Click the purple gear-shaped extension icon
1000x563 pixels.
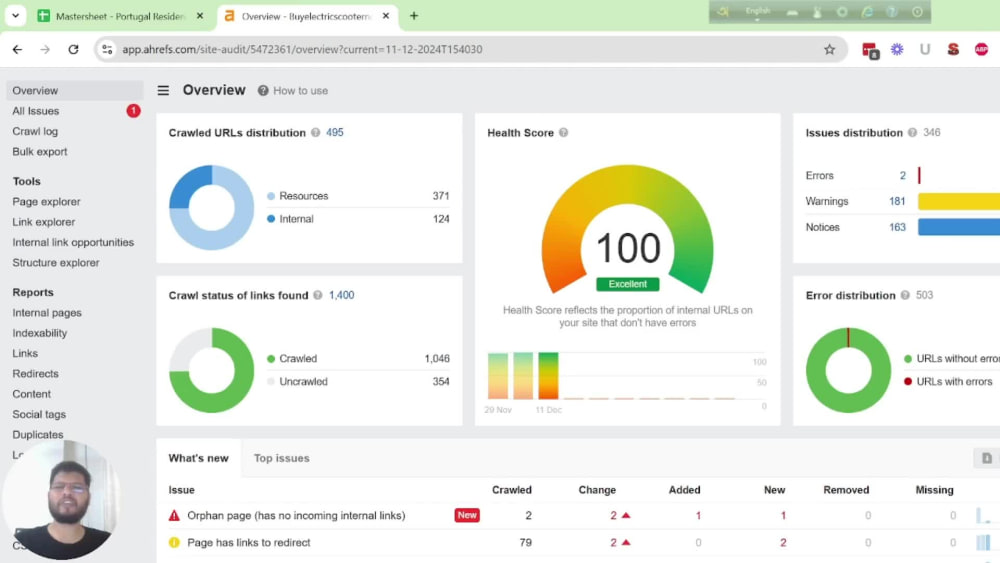(897, 49)
